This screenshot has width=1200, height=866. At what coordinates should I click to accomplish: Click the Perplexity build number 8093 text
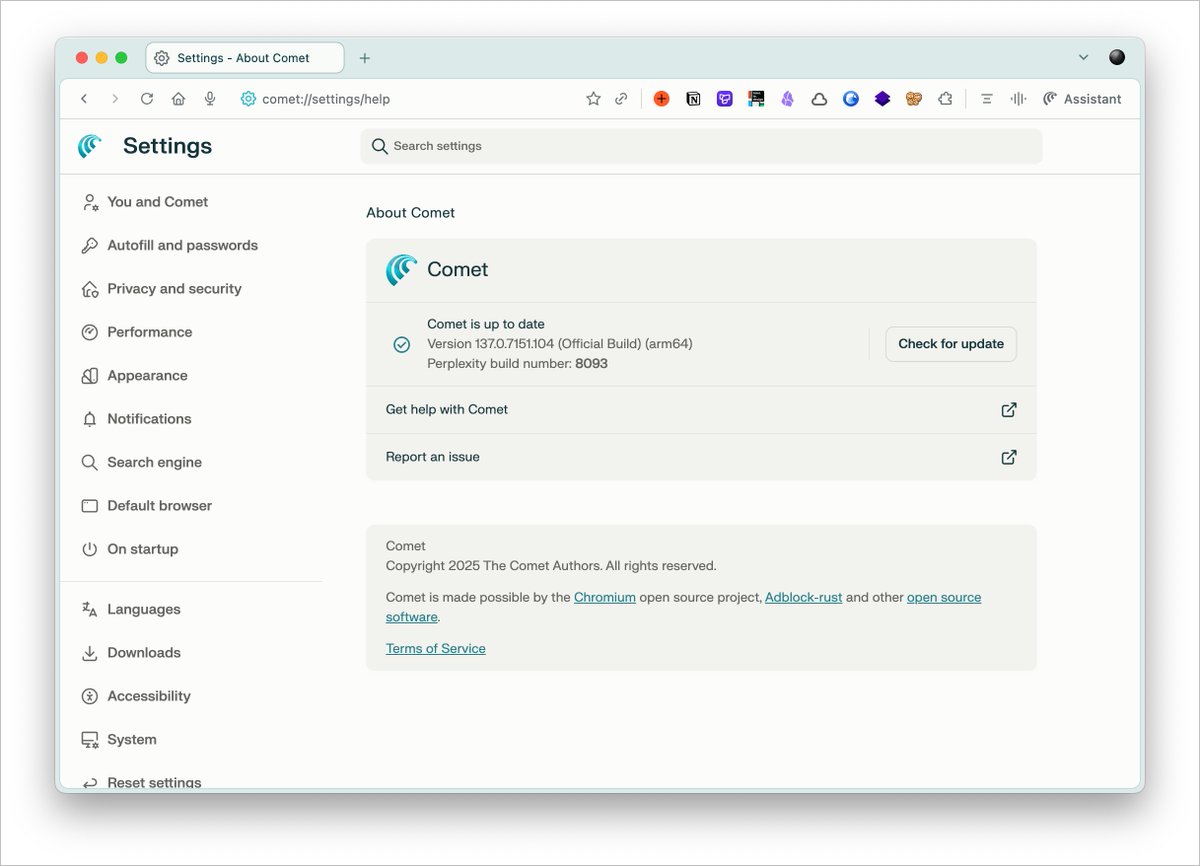coord(517,364)
